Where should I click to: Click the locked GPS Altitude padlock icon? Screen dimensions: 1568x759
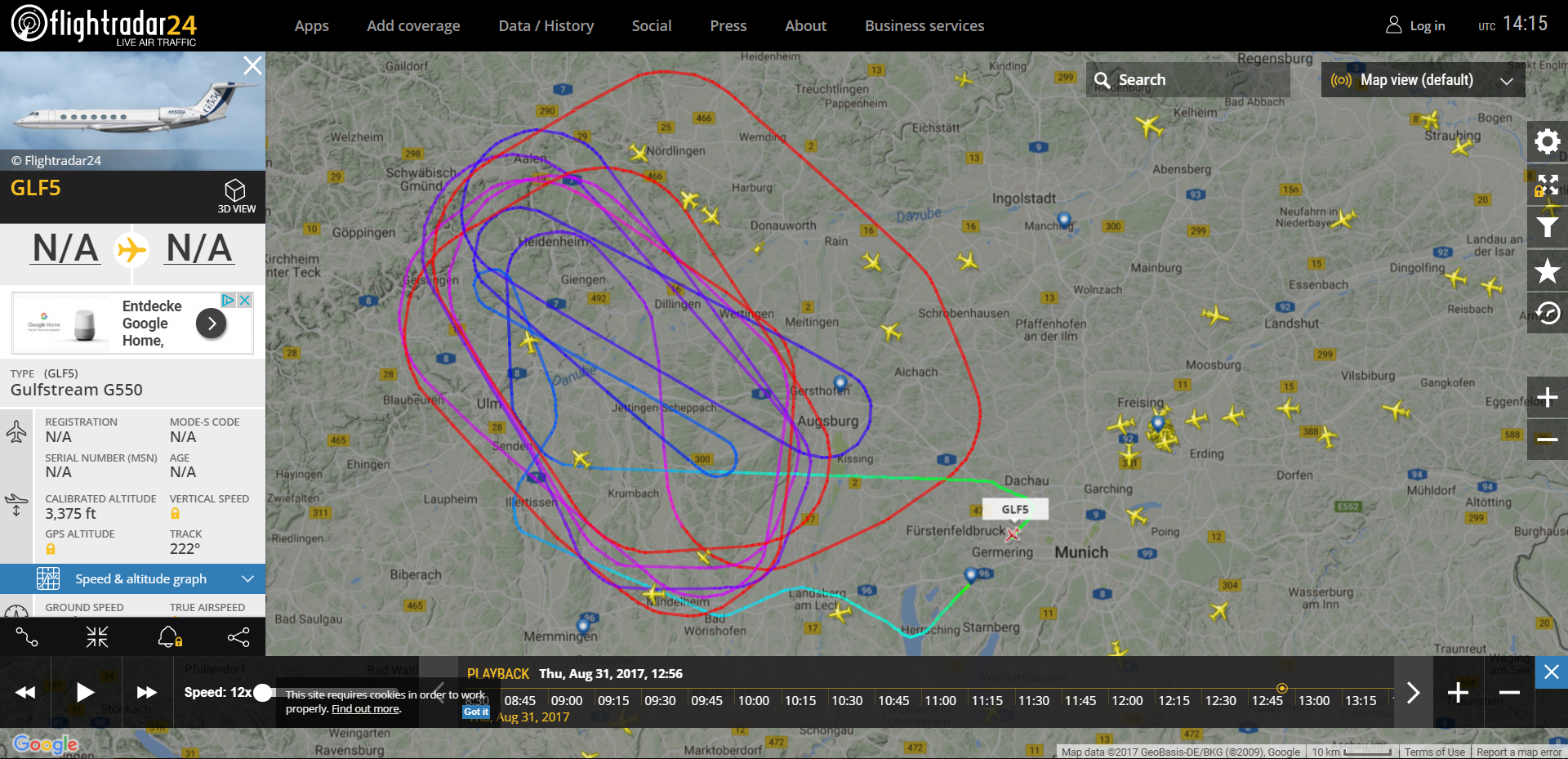tap(51, 549)
